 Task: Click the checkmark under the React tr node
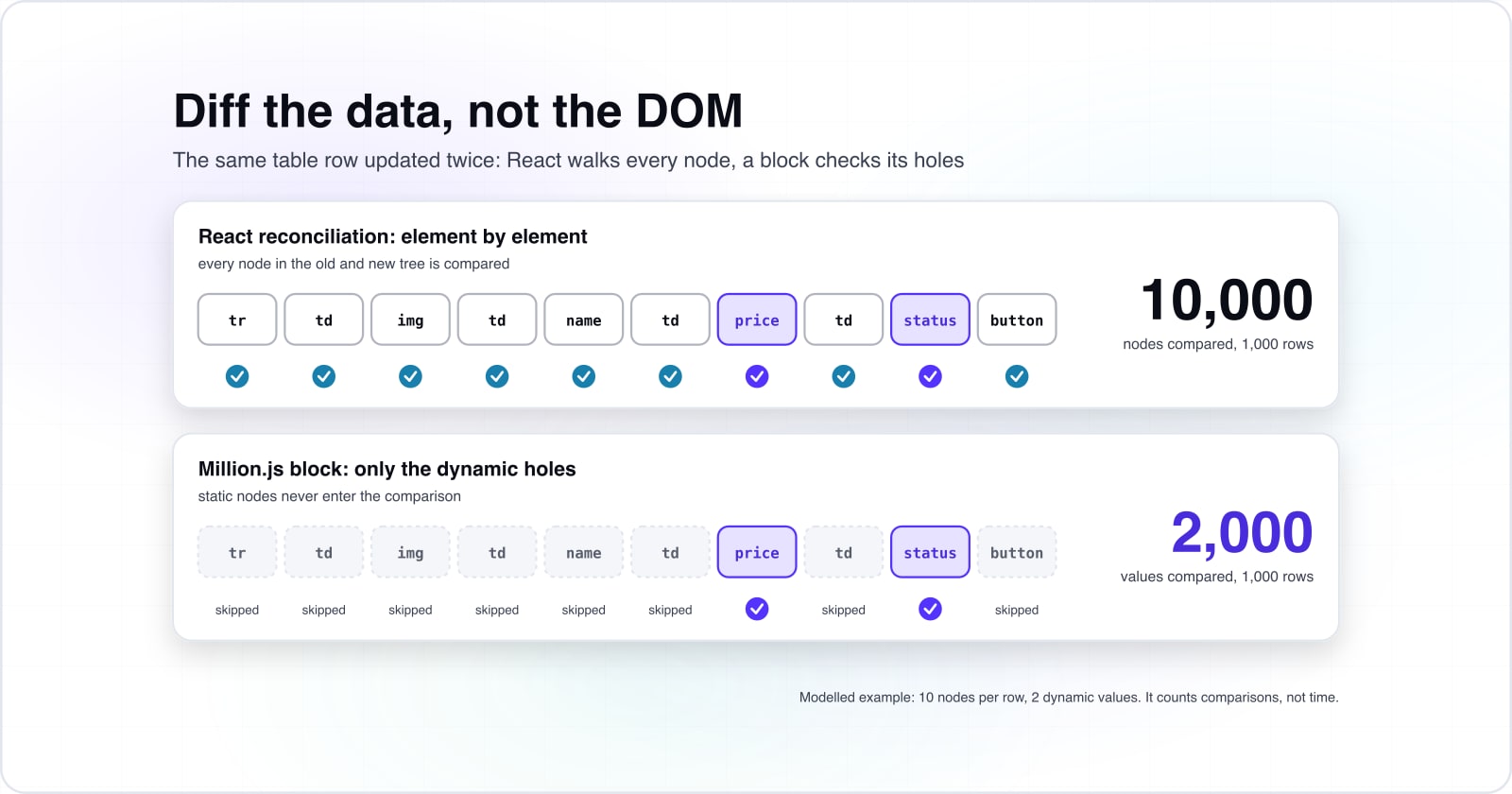pos(237,376)
